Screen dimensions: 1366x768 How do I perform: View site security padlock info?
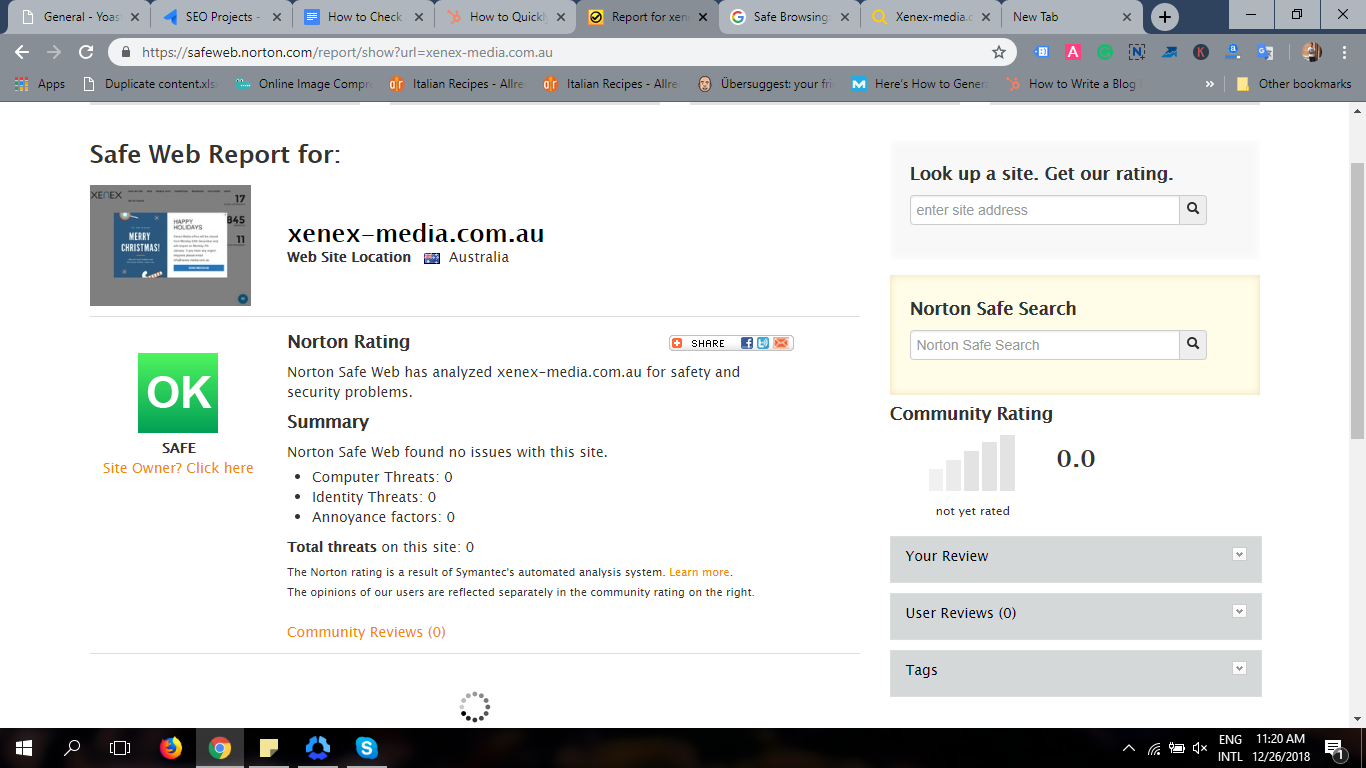click(x=126, y=52)
